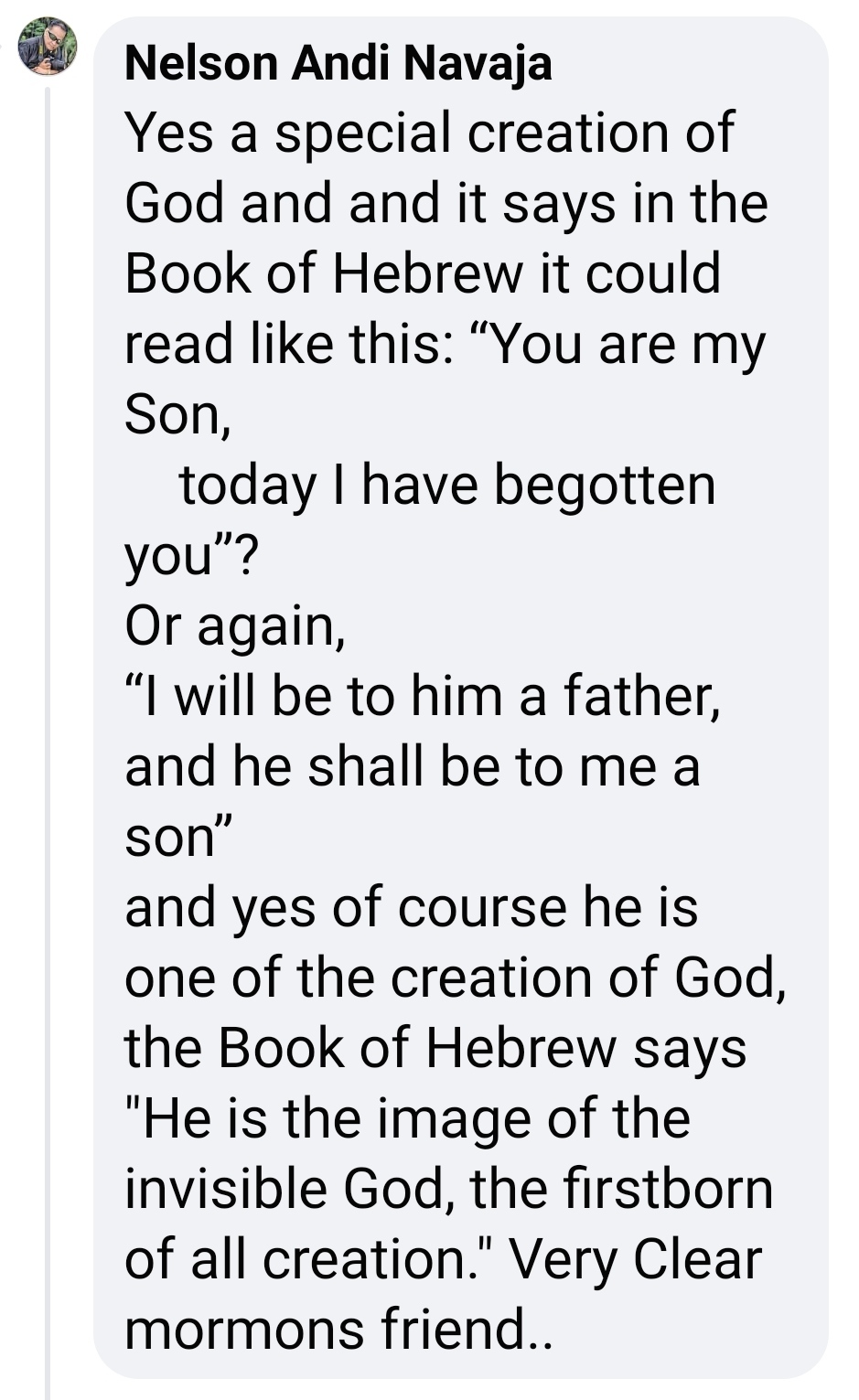This screenshot has width=859, height=1400.
Task: Tap the line "Yes a special creation of"
Action: [x=429, y=134]
